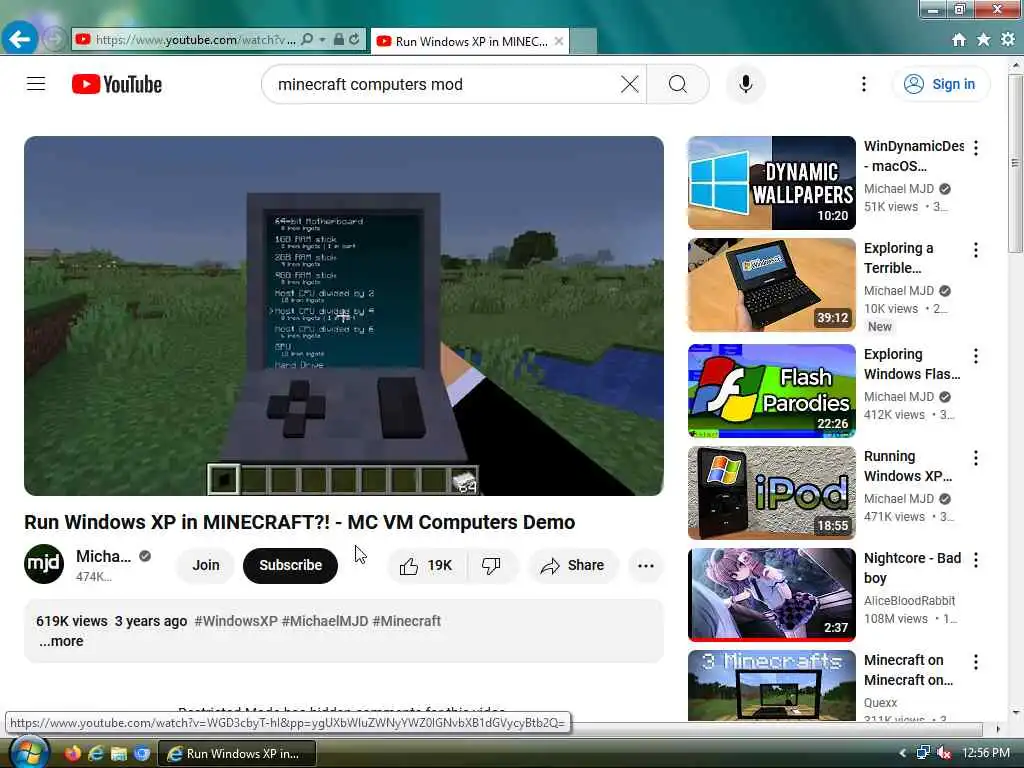The image size is (1024, 768).
Task: Click the YouTube search magnifier button
Action: click(678, 84)
